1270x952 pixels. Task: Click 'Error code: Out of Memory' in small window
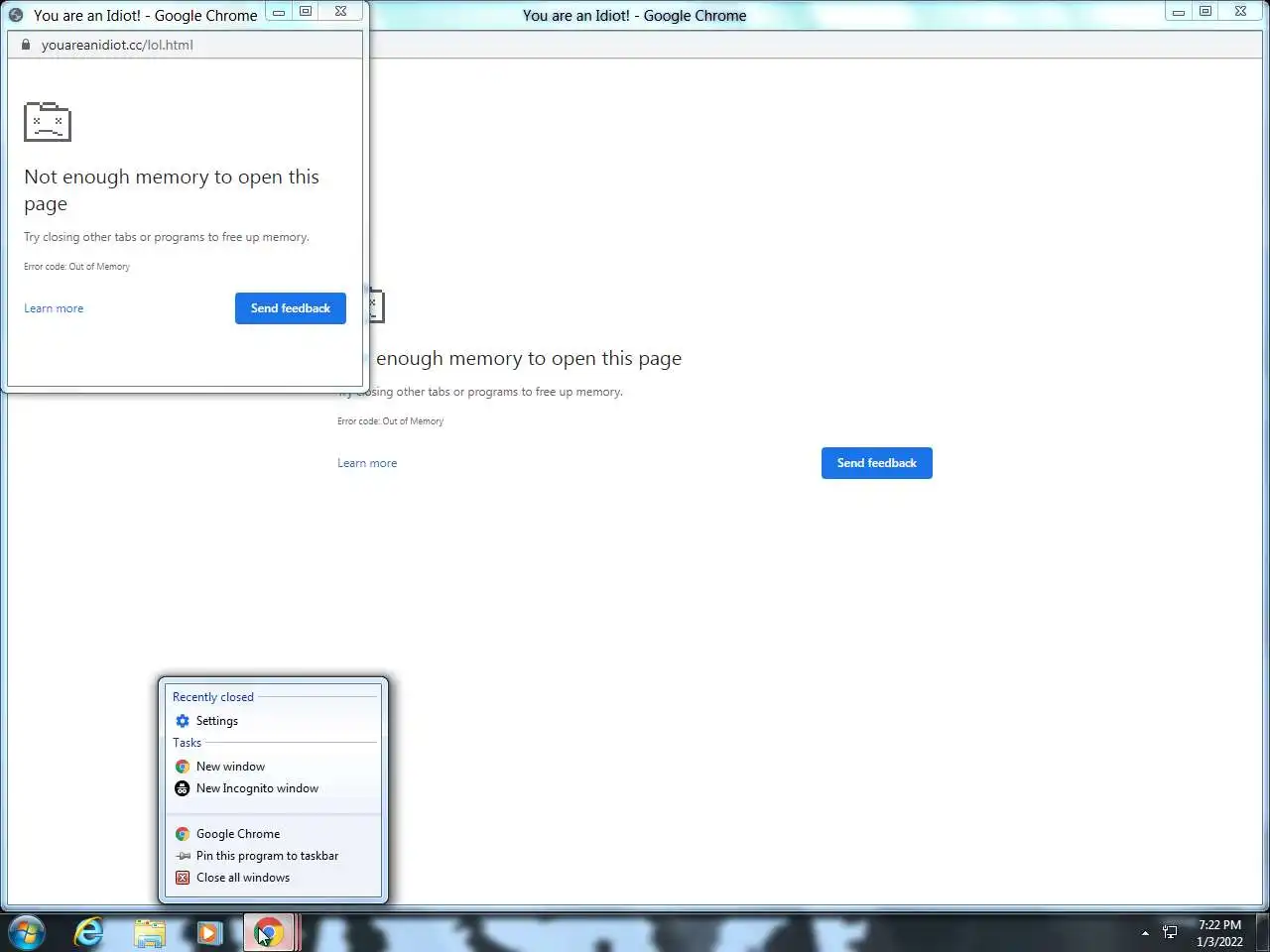pos(76,267)
